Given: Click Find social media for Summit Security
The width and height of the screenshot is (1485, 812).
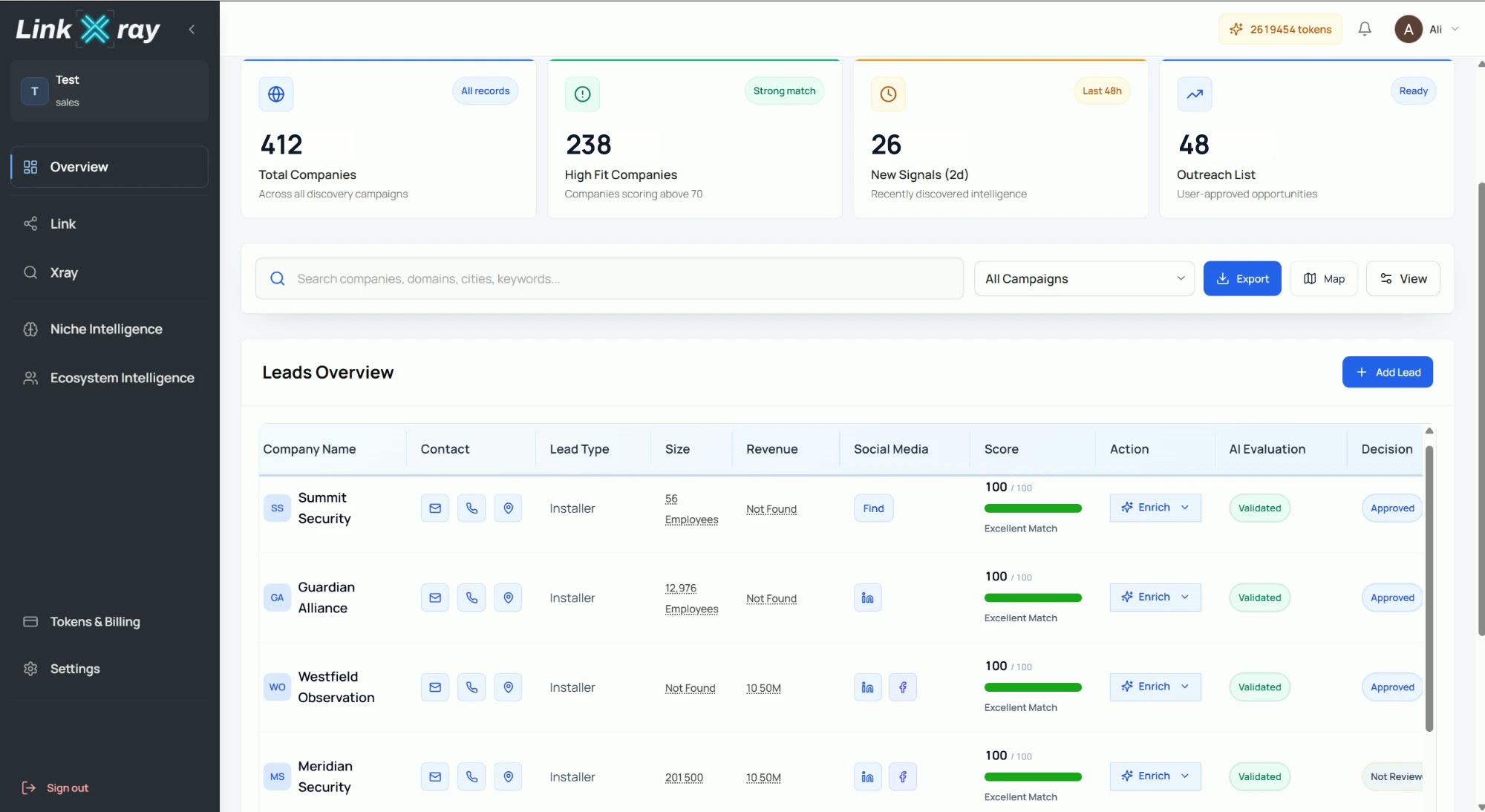Looking at the screenshot, I should coord(873,508).
